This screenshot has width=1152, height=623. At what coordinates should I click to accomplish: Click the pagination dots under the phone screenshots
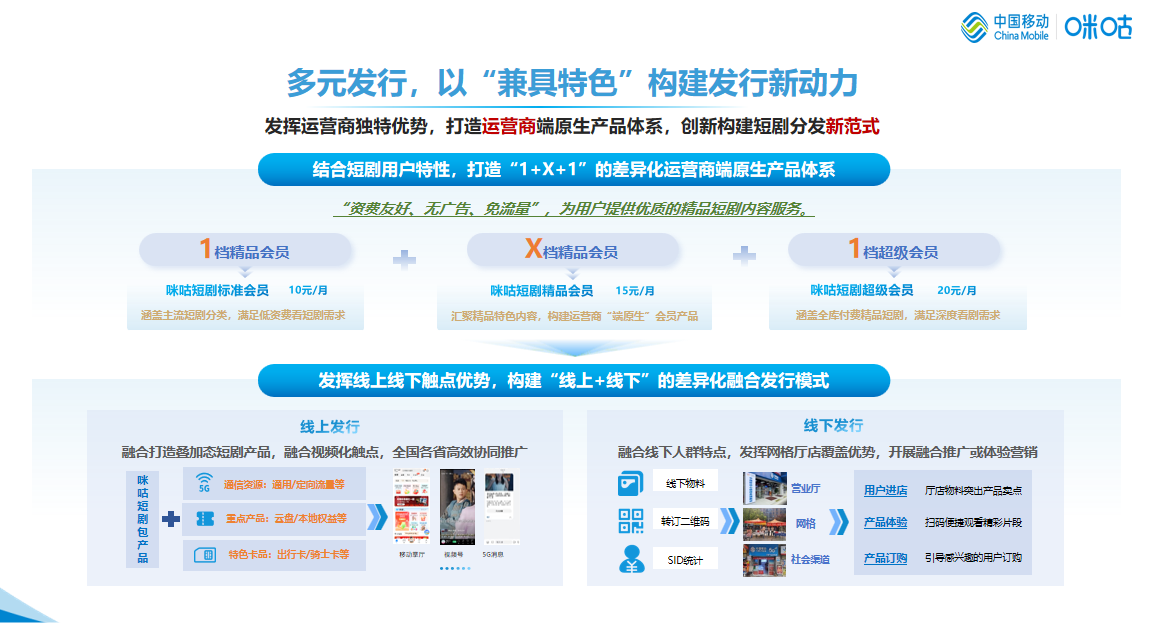tap(455, 568)
